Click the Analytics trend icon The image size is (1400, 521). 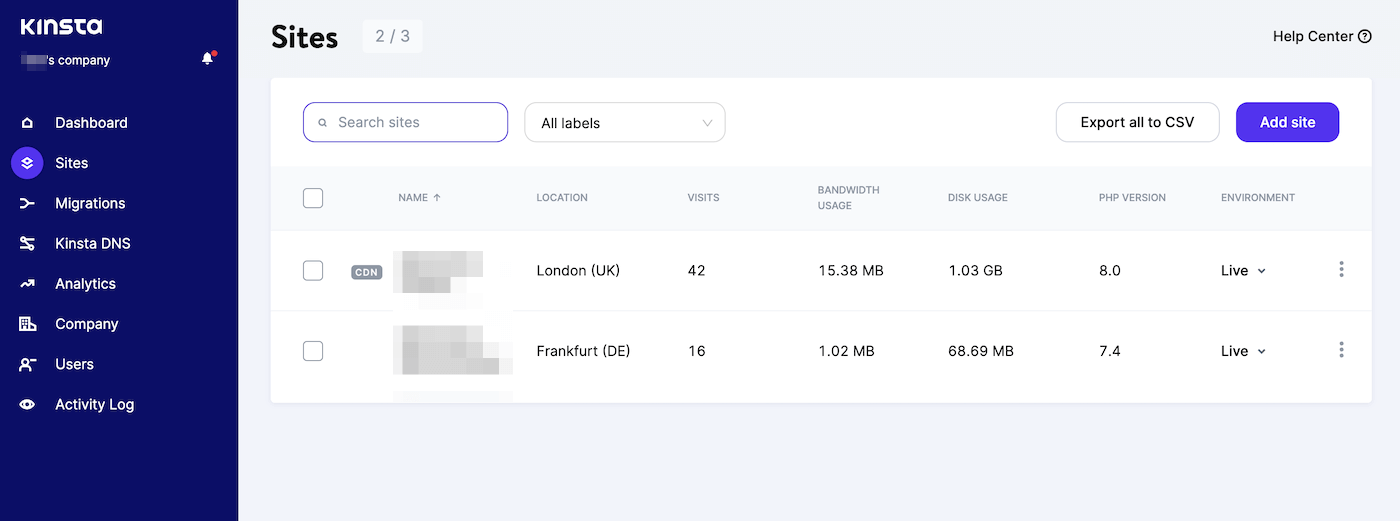27,284
